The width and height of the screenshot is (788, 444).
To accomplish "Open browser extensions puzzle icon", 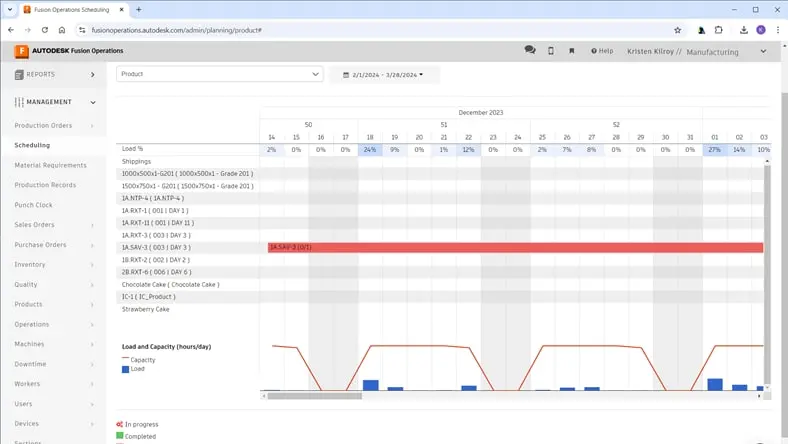I will pos(719,30).
